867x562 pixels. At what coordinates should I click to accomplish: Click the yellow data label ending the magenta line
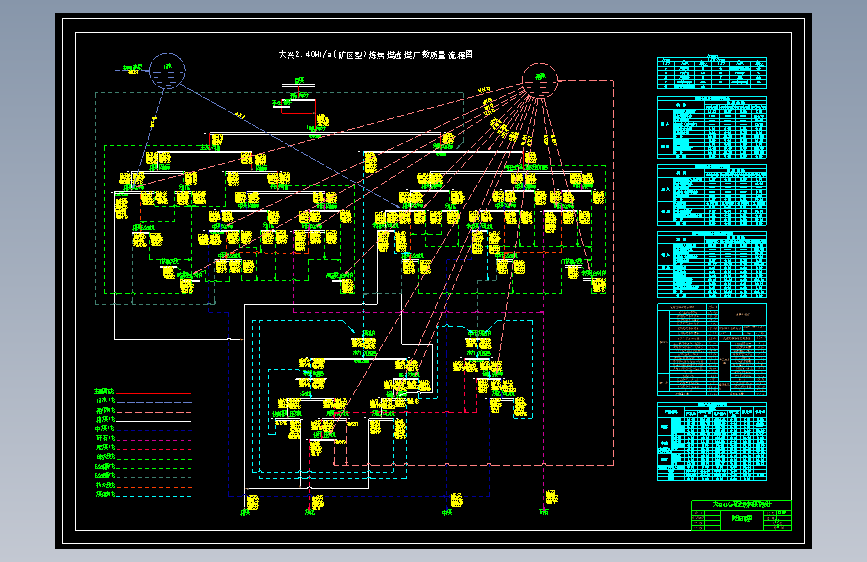(551, 497)
